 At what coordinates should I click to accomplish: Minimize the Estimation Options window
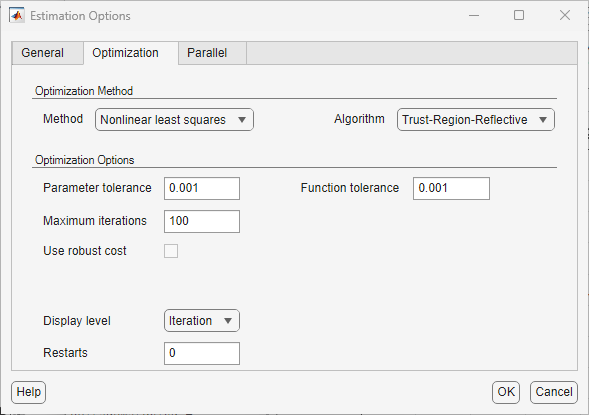click(474, 15)
